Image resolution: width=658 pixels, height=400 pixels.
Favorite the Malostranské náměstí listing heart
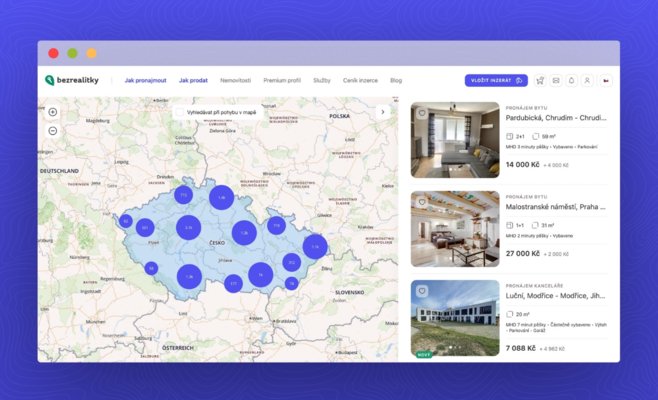(422, 202)
